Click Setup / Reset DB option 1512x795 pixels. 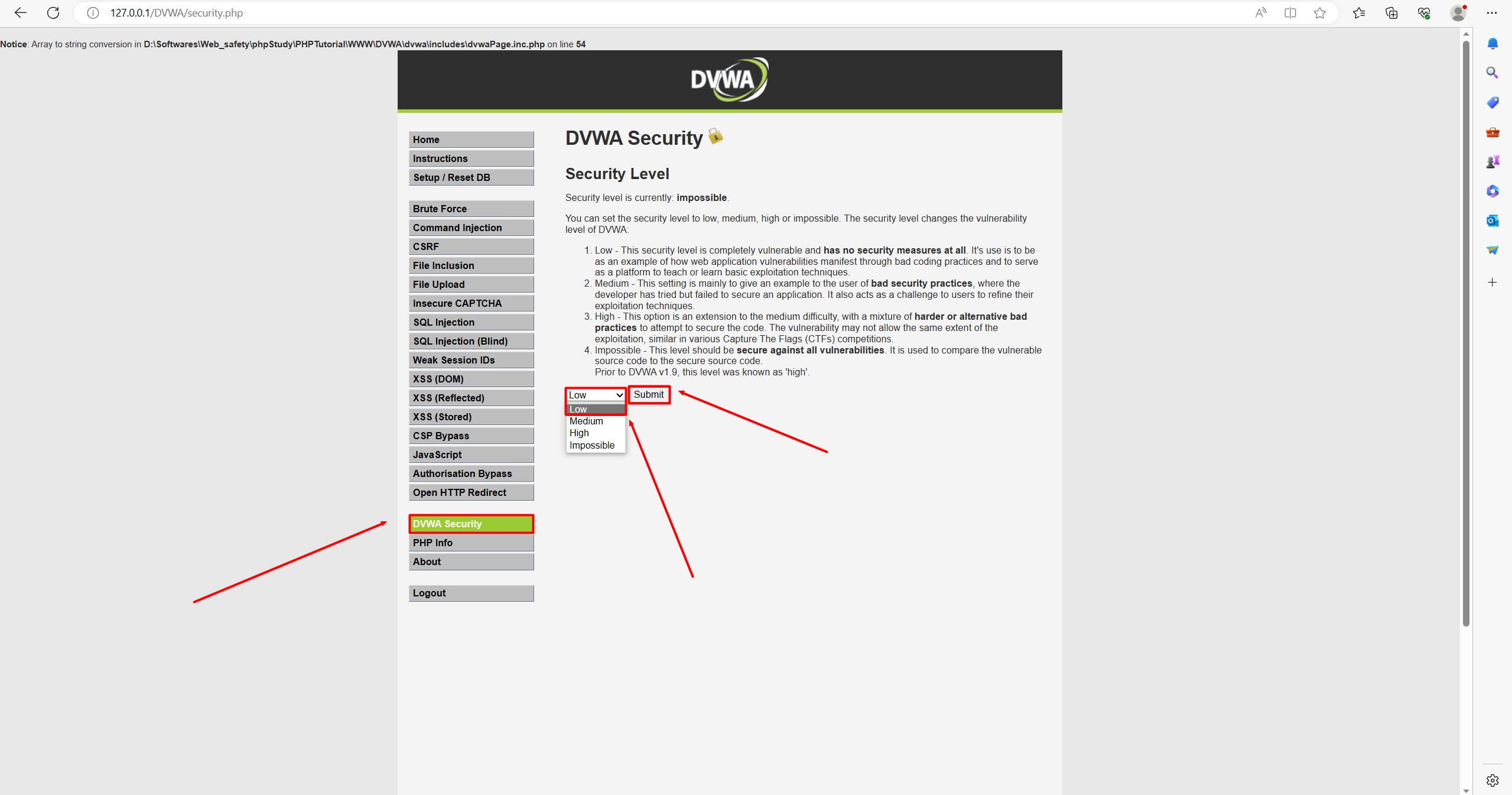(470, 177)
